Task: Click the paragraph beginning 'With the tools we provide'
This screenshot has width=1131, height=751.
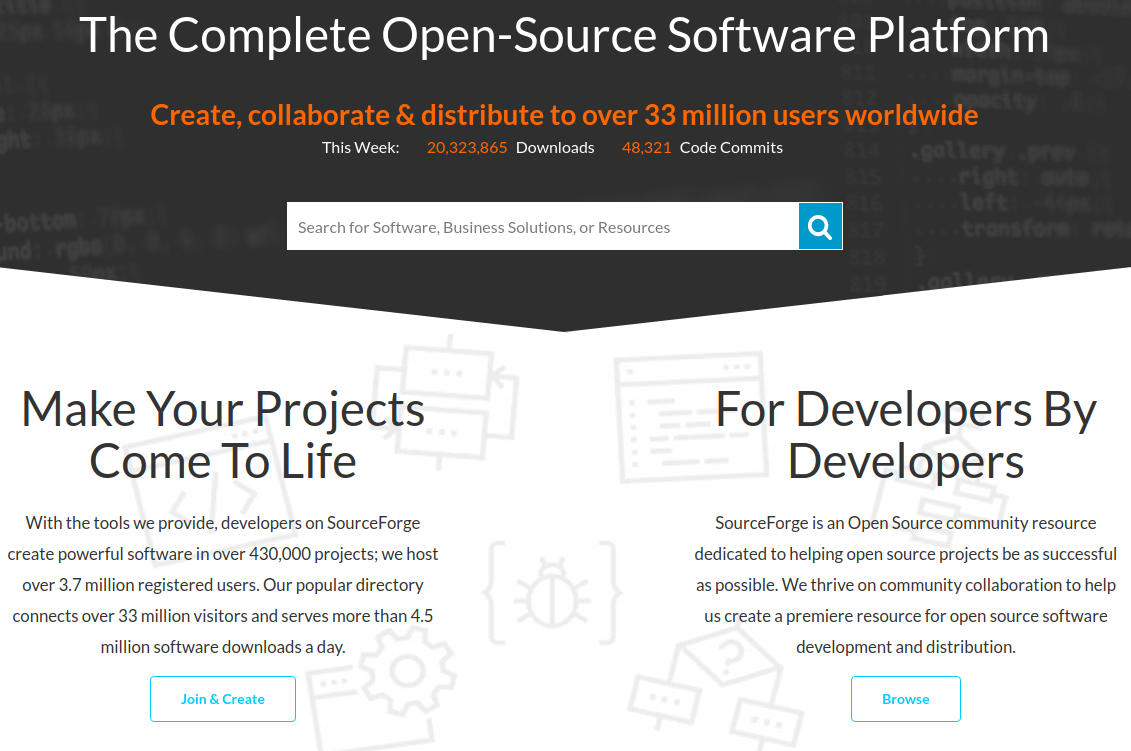Action: 223,584
